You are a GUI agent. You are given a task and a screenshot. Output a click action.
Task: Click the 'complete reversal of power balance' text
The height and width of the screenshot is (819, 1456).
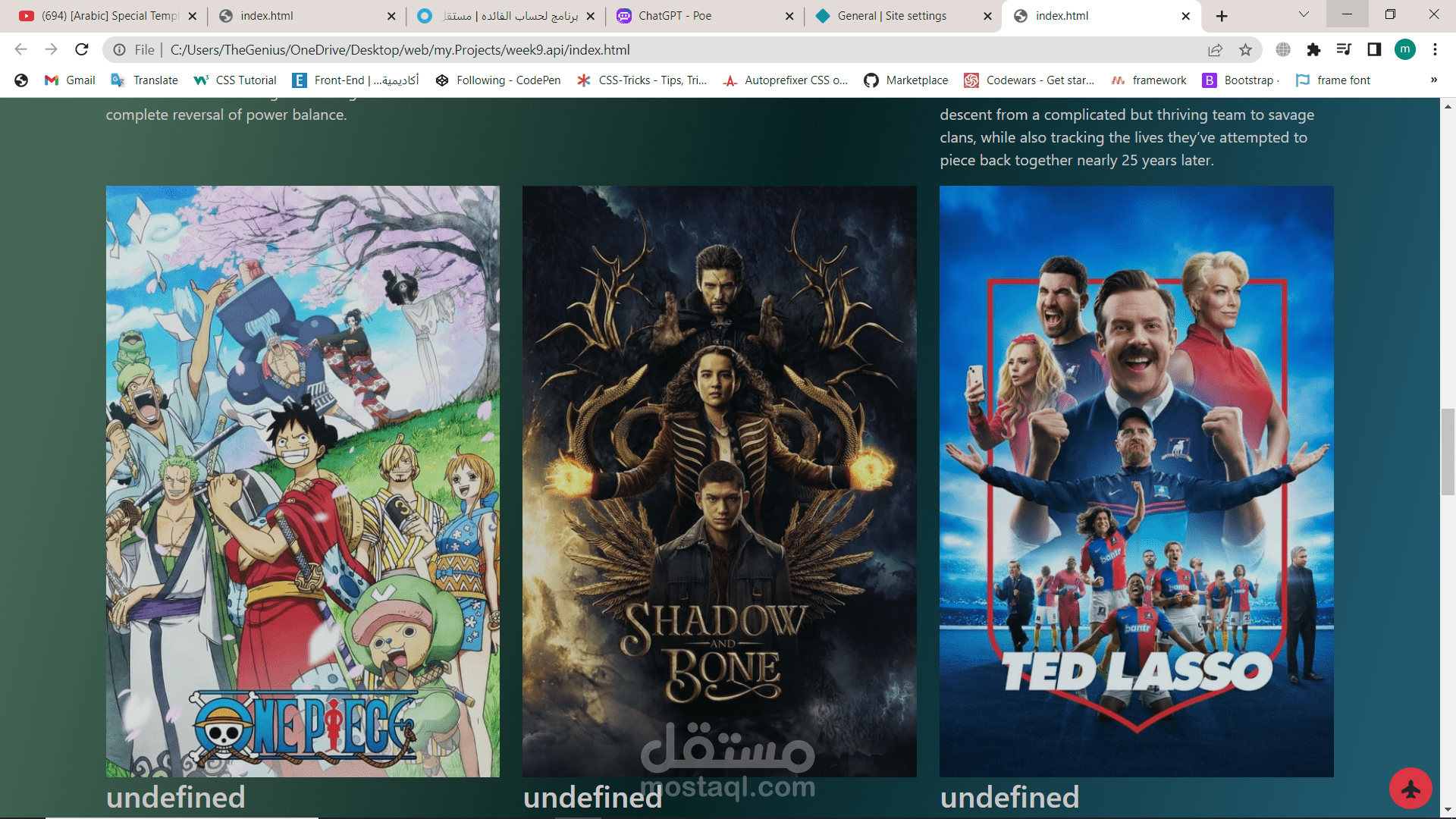(x=226, y=115)
